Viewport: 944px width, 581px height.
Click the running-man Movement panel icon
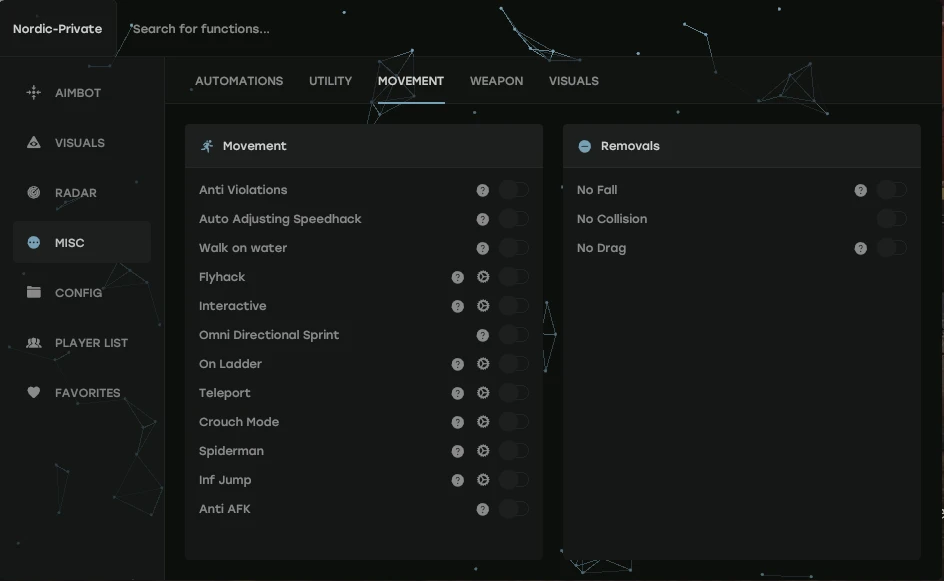[207, 146]
